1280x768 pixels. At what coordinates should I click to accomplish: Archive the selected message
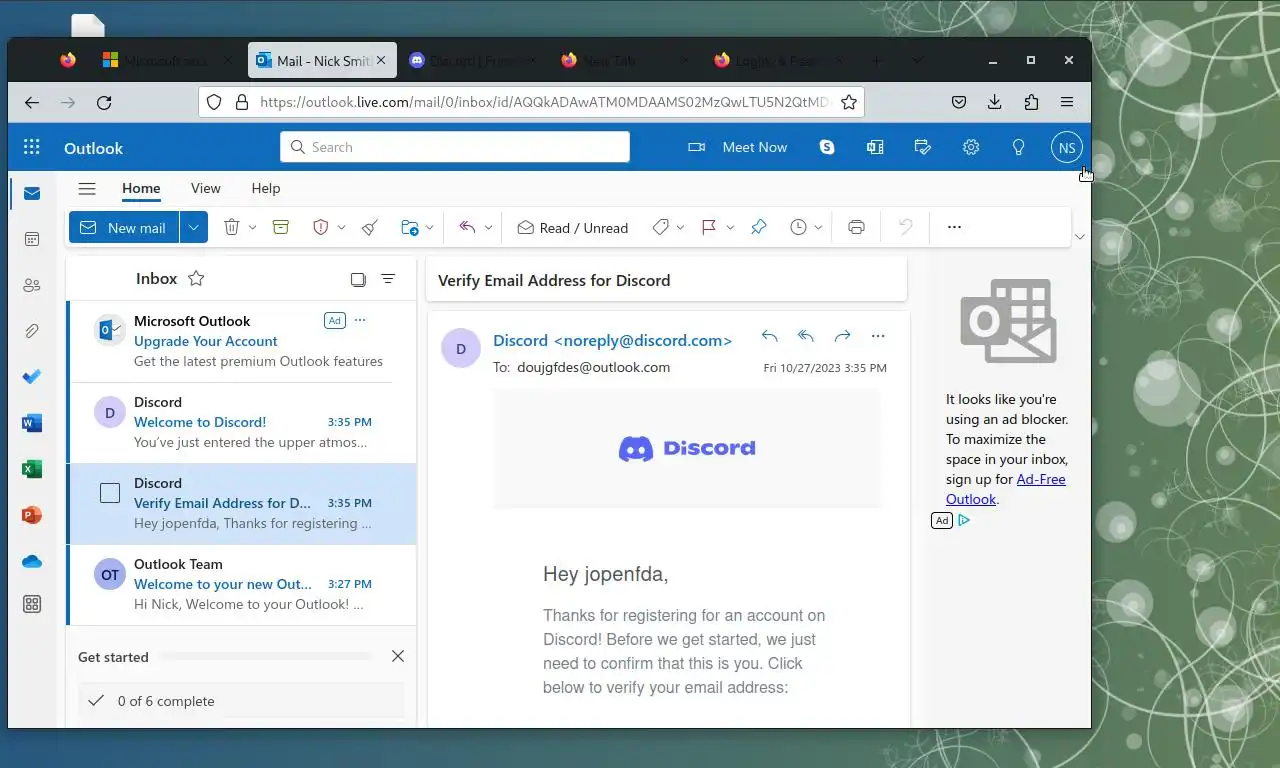281,227
